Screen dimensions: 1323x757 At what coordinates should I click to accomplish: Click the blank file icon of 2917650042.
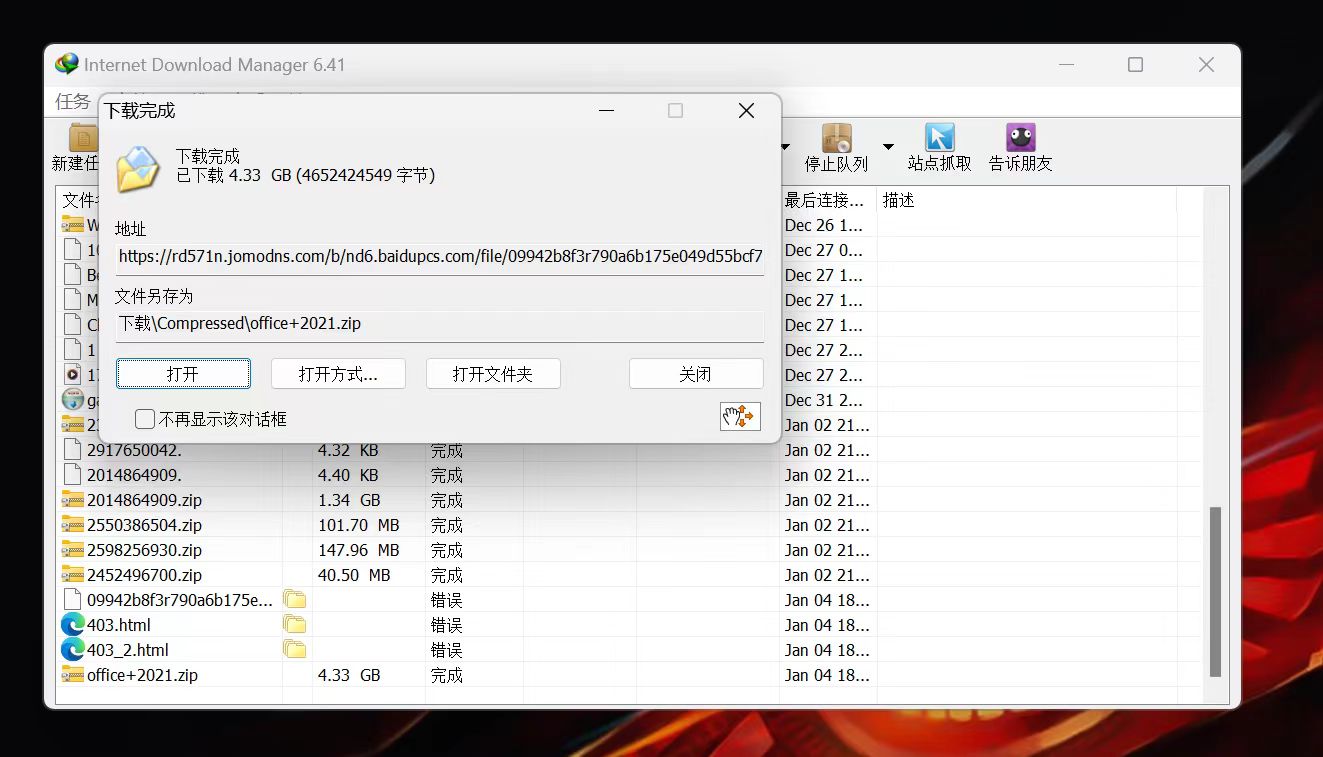[72, 450]
